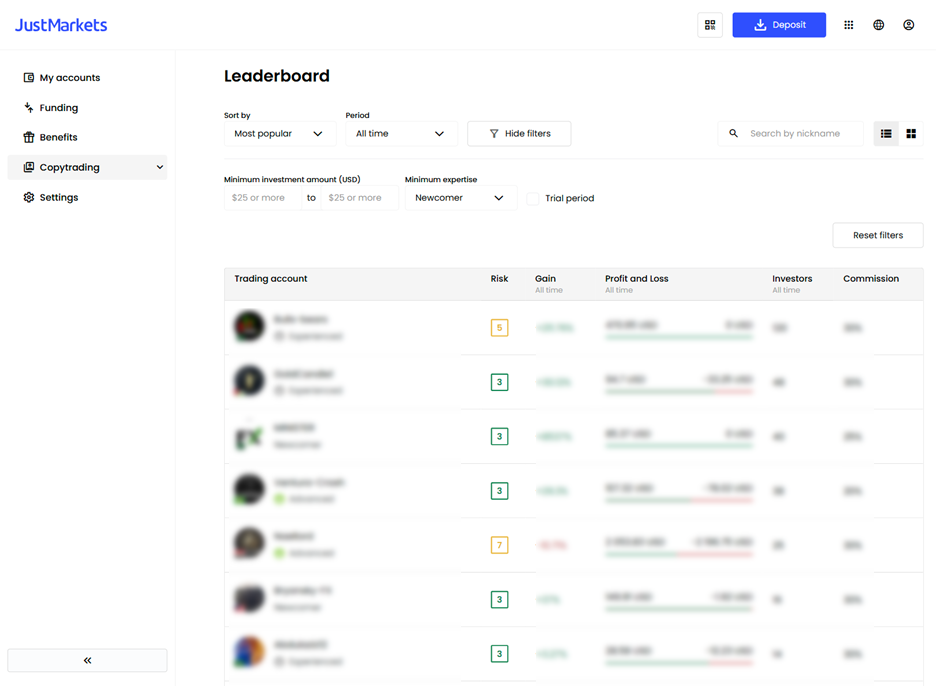Click the Profit and Loss column header
936x686 pixels.
(x=636, y=279)
